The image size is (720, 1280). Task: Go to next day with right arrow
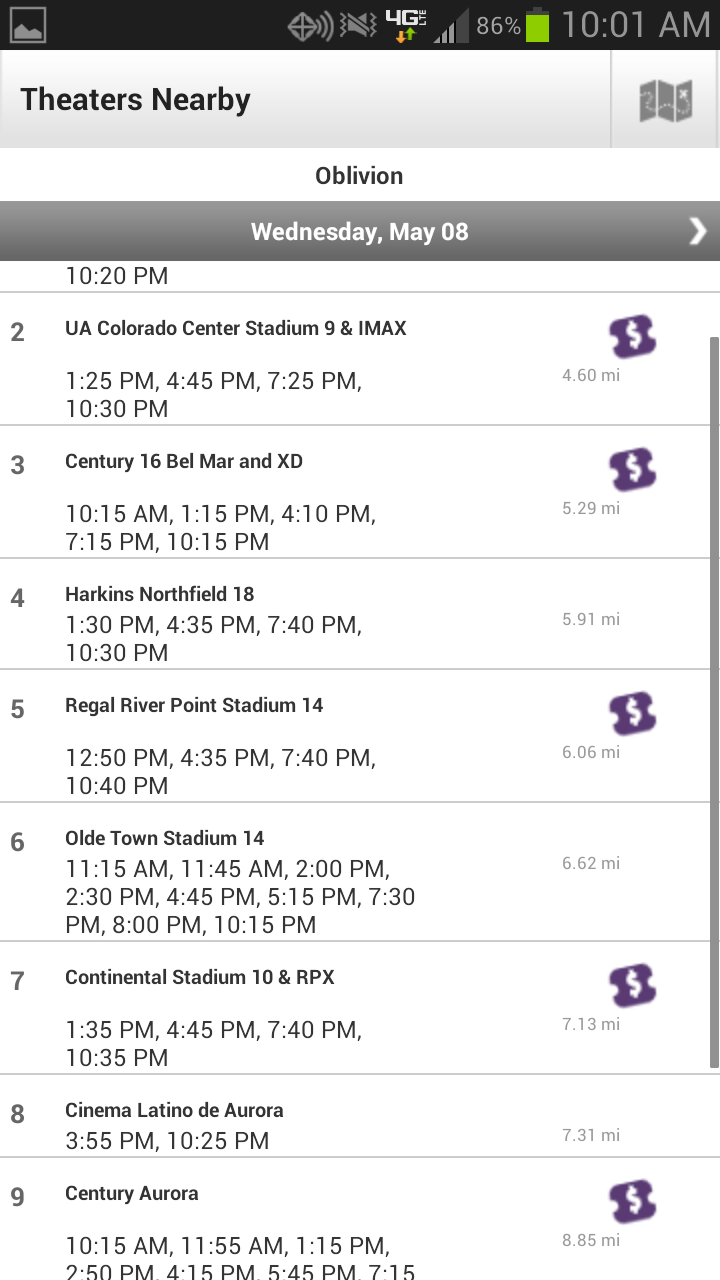(697, 232)
